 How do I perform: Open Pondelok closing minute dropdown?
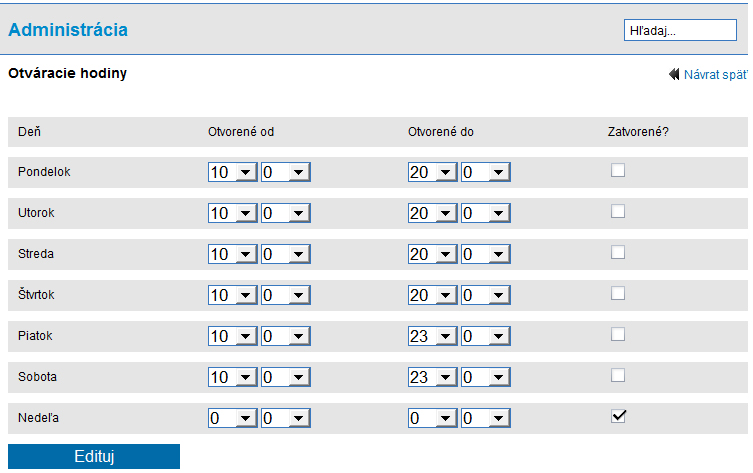point(486,172)
